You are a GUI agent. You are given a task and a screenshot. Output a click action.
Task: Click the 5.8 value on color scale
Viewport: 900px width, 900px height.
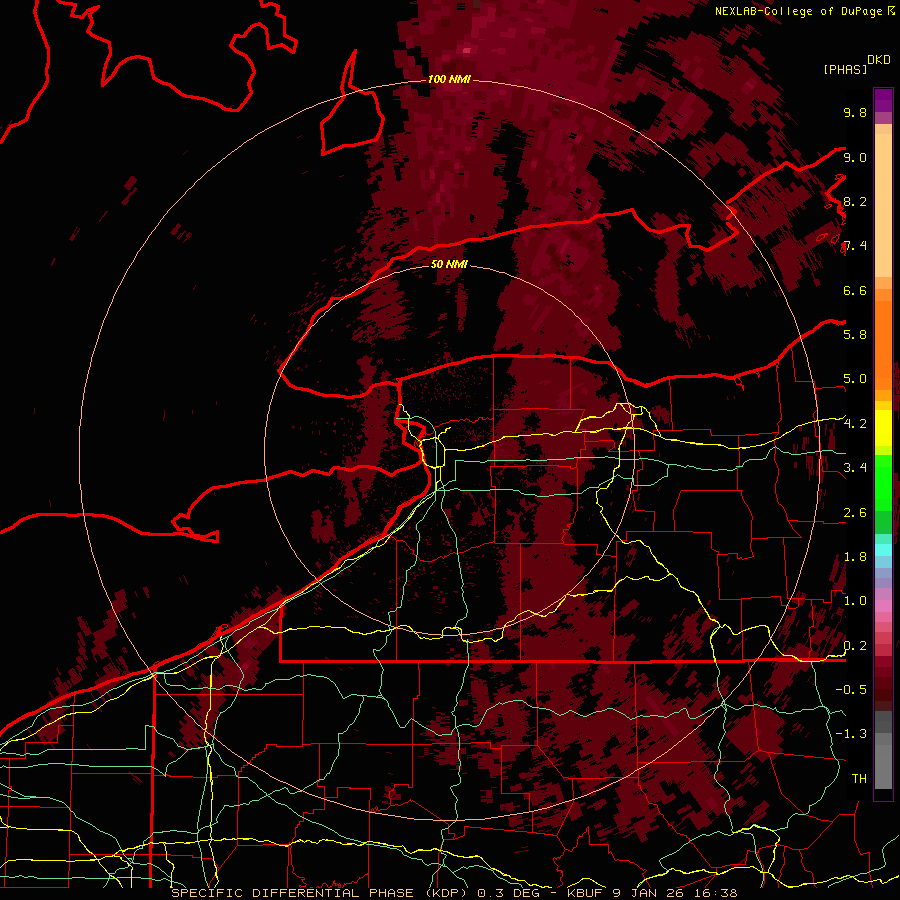pyautogui.click(x=855, y=334)
